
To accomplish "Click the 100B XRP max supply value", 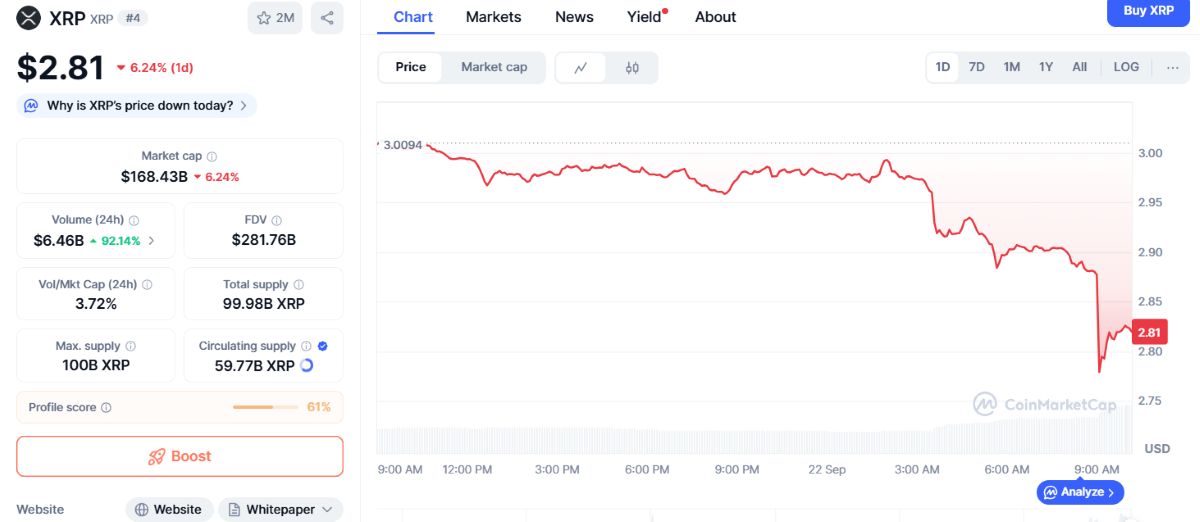I will pyautogui.click(x=96, y=365).
